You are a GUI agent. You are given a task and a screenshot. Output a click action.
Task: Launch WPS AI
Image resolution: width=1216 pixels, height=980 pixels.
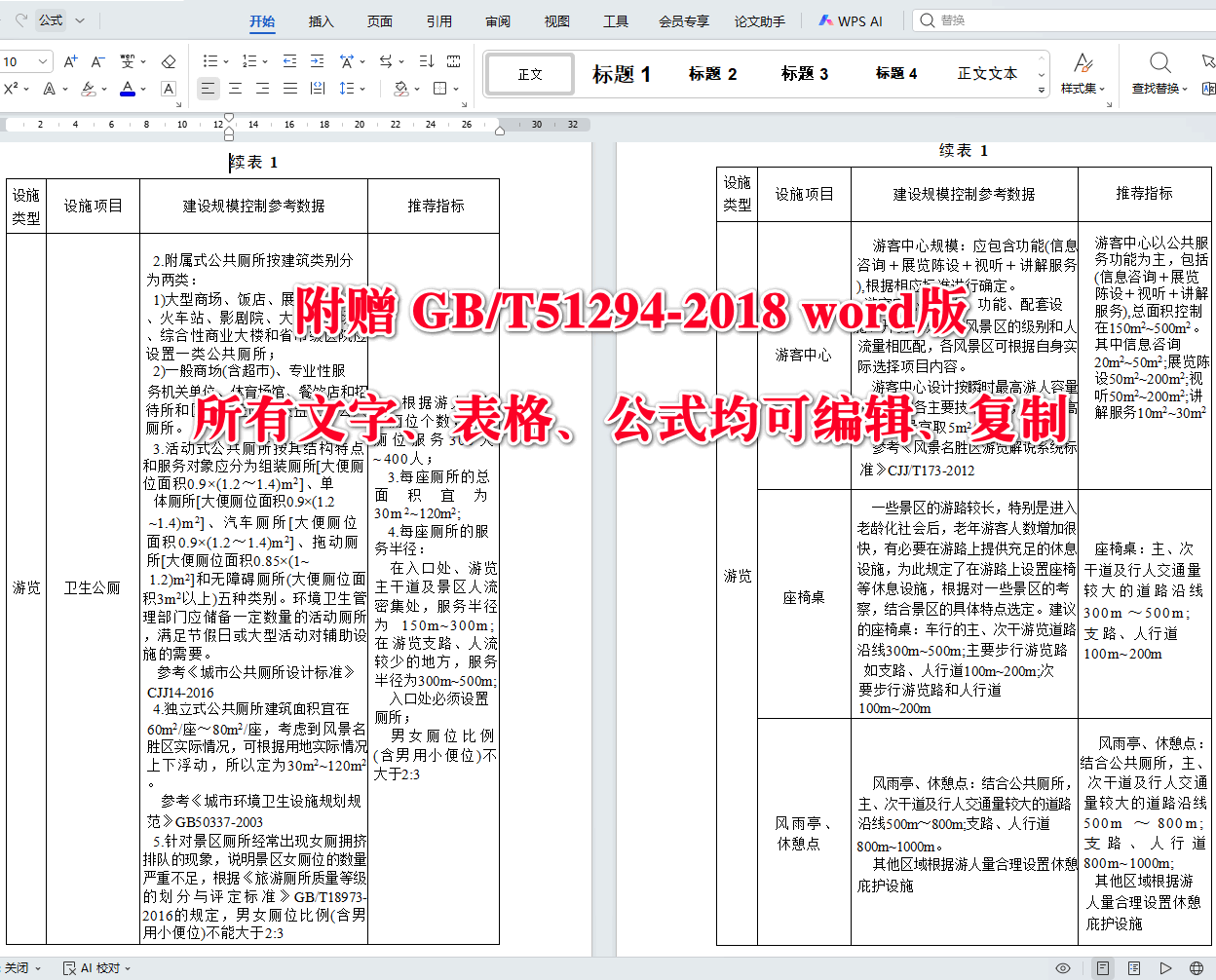851,20
